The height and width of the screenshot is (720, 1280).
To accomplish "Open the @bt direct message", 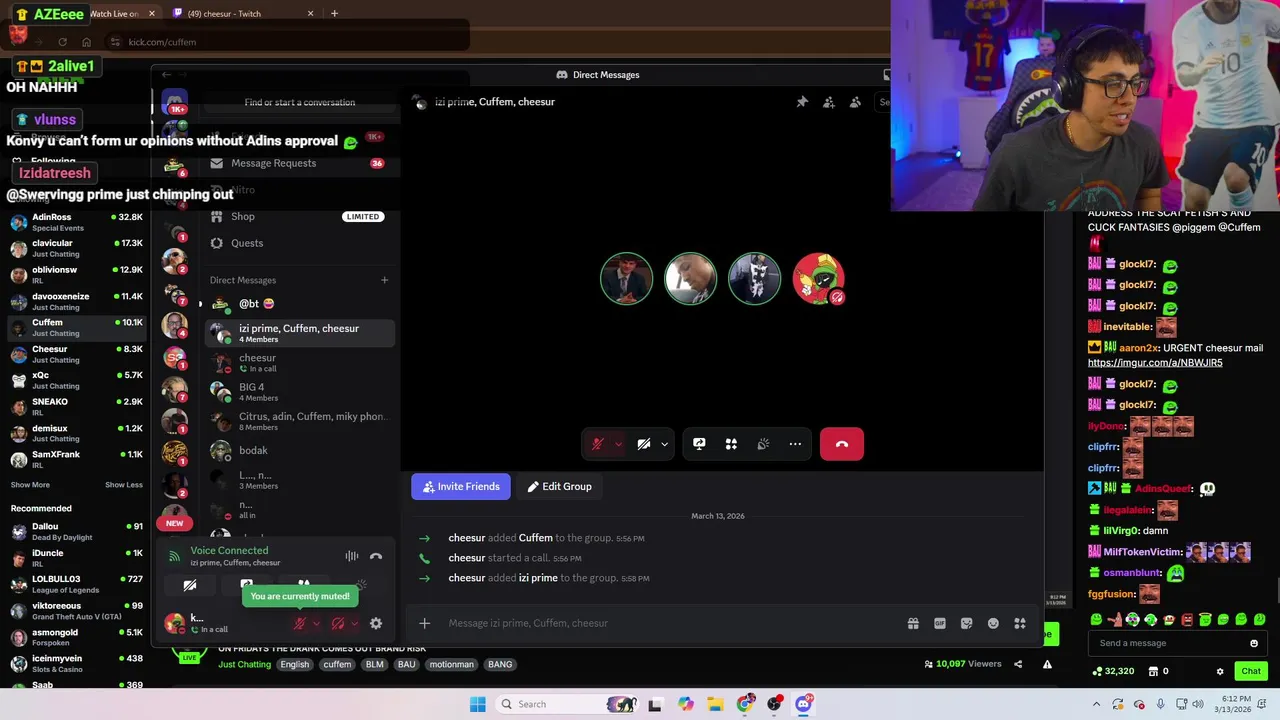I will (x=298, y=304).
